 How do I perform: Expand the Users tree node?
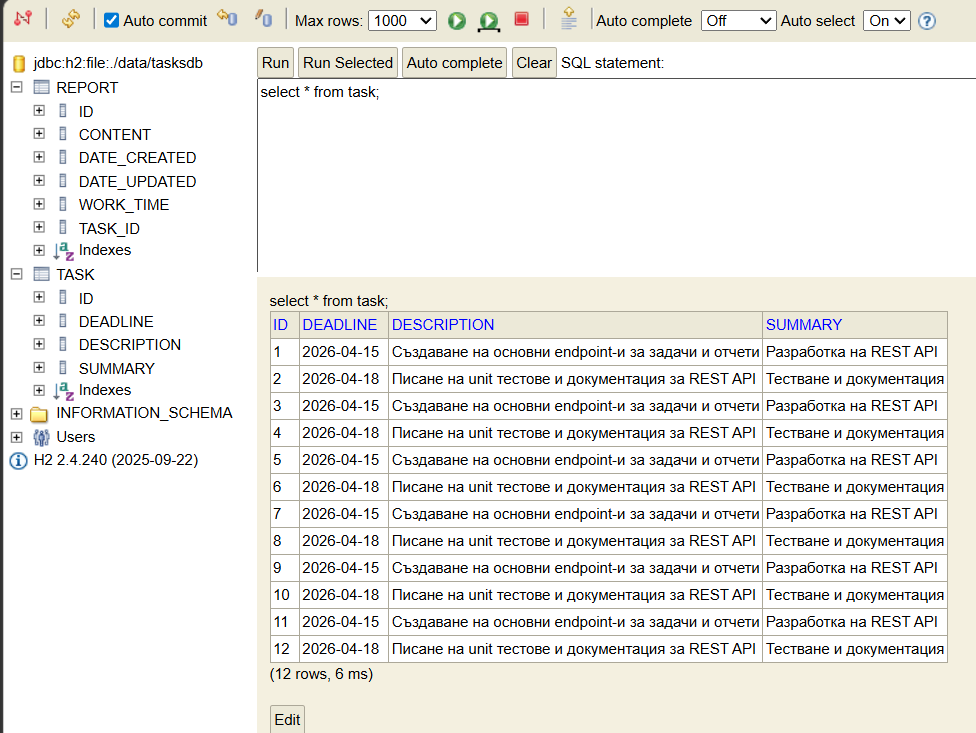(16, 436)
